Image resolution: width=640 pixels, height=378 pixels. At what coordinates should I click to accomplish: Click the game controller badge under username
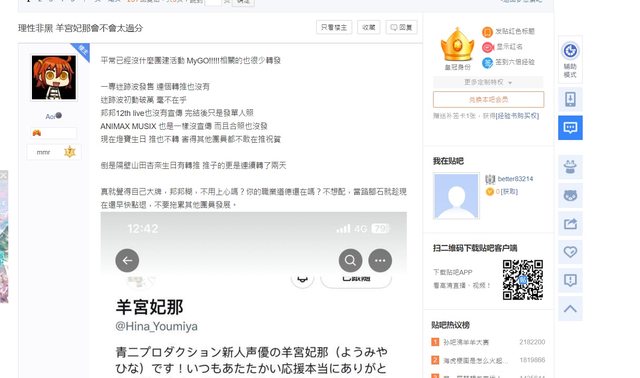(x=37, y=133)
